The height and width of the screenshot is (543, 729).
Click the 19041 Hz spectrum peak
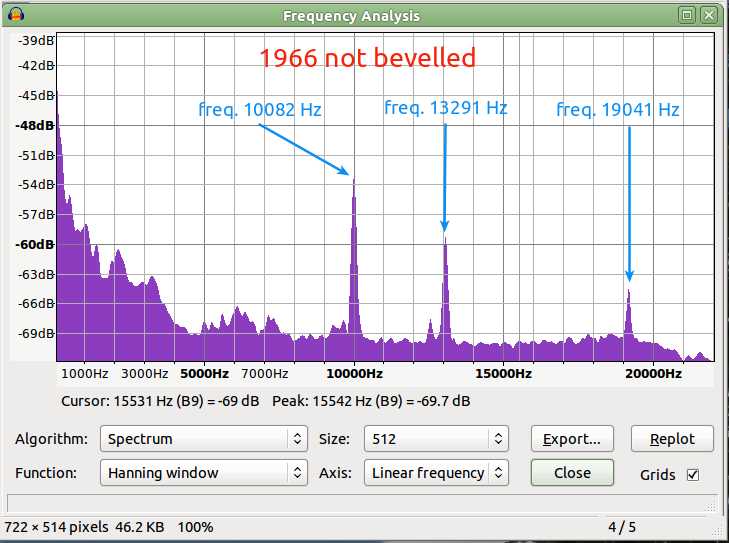click(x=629, y=294)
